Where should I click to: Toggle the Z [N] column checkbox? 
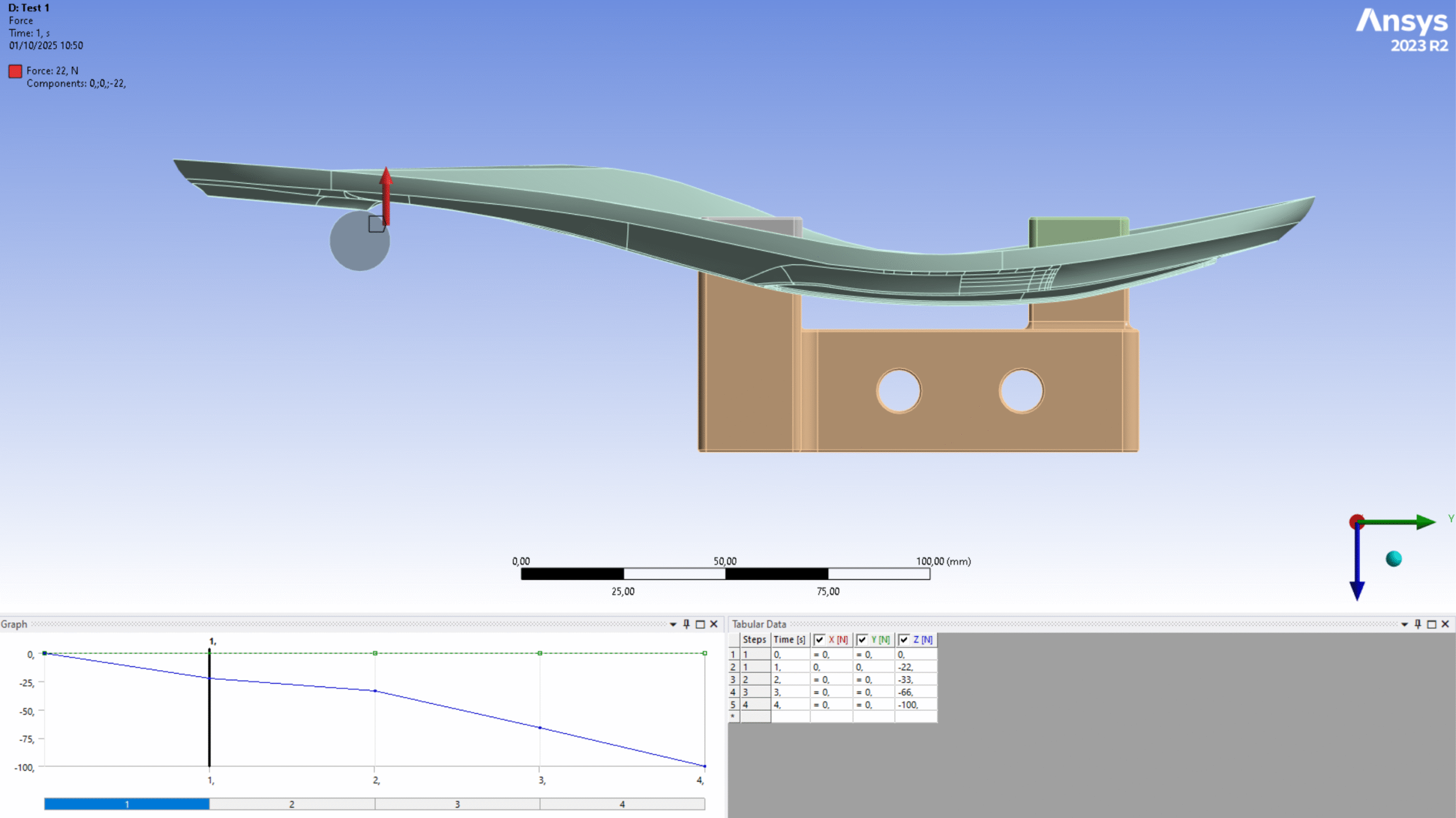coord(904,639)
